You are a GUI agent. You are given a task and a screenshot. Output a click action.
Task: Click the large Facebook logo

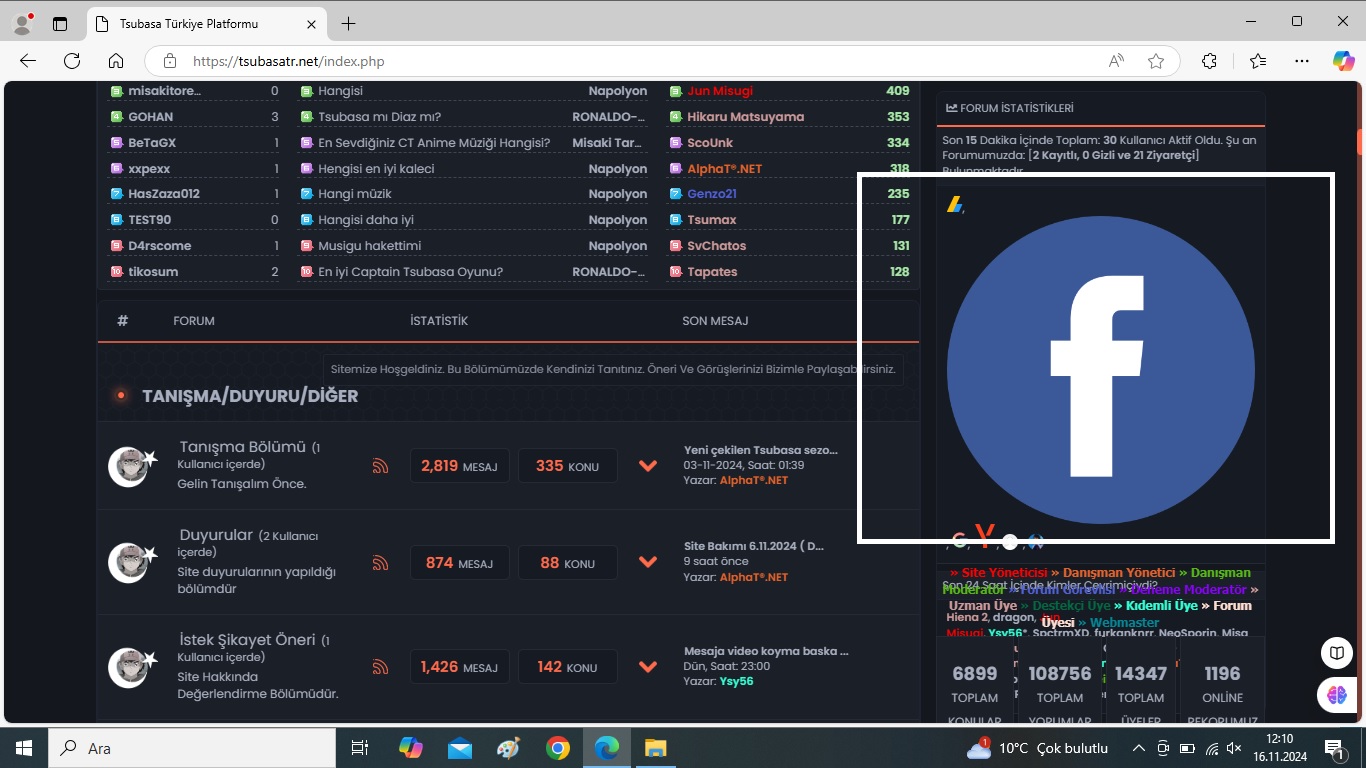1101,370
